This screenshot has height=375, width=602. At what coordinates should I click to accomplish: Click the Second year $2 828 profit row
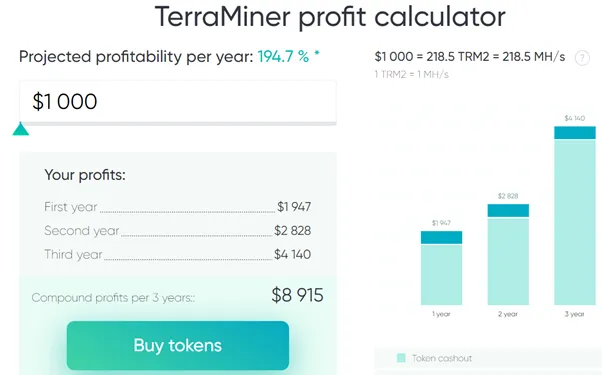(177, 231)
